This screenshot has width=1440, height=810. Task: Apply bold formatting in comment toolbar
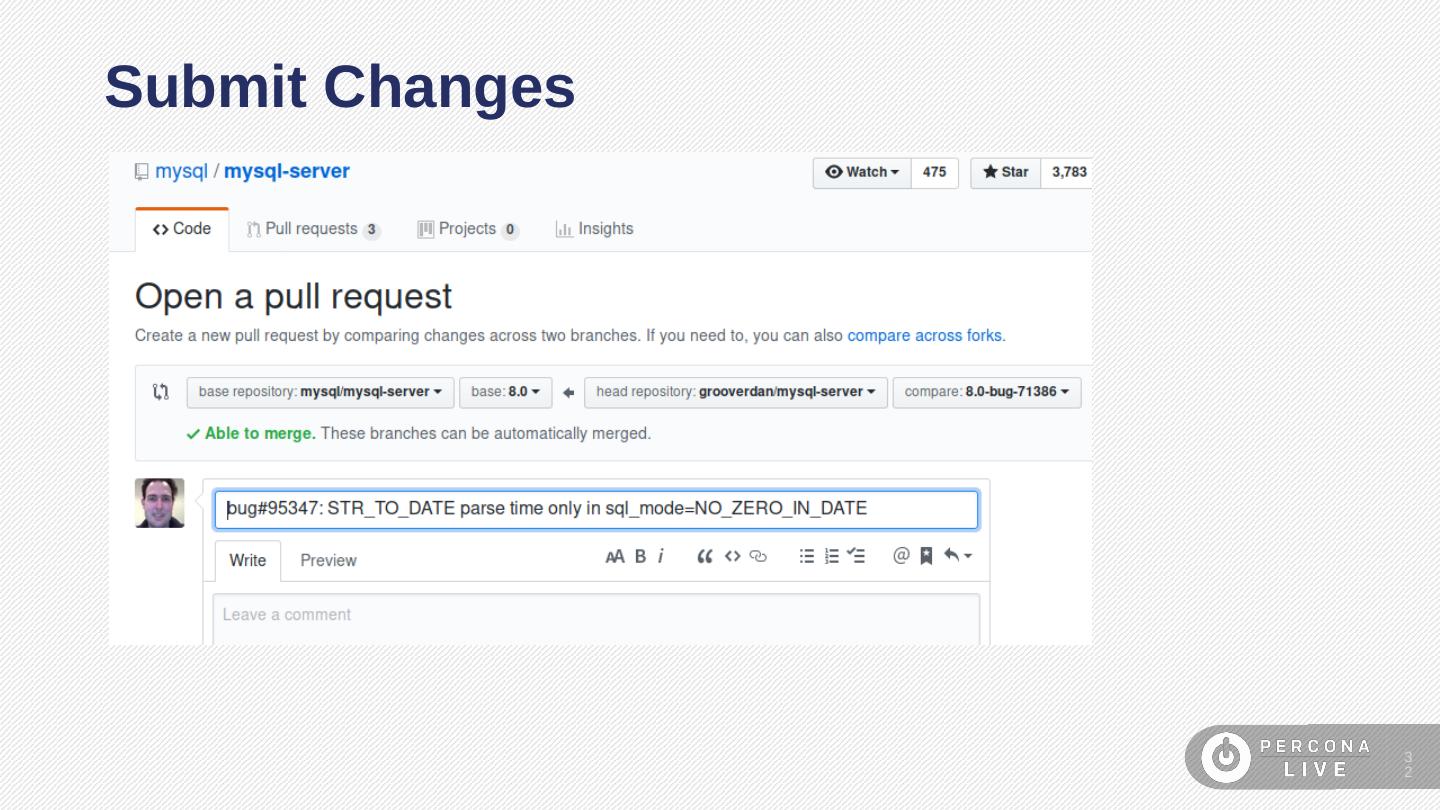coord(640,557)
